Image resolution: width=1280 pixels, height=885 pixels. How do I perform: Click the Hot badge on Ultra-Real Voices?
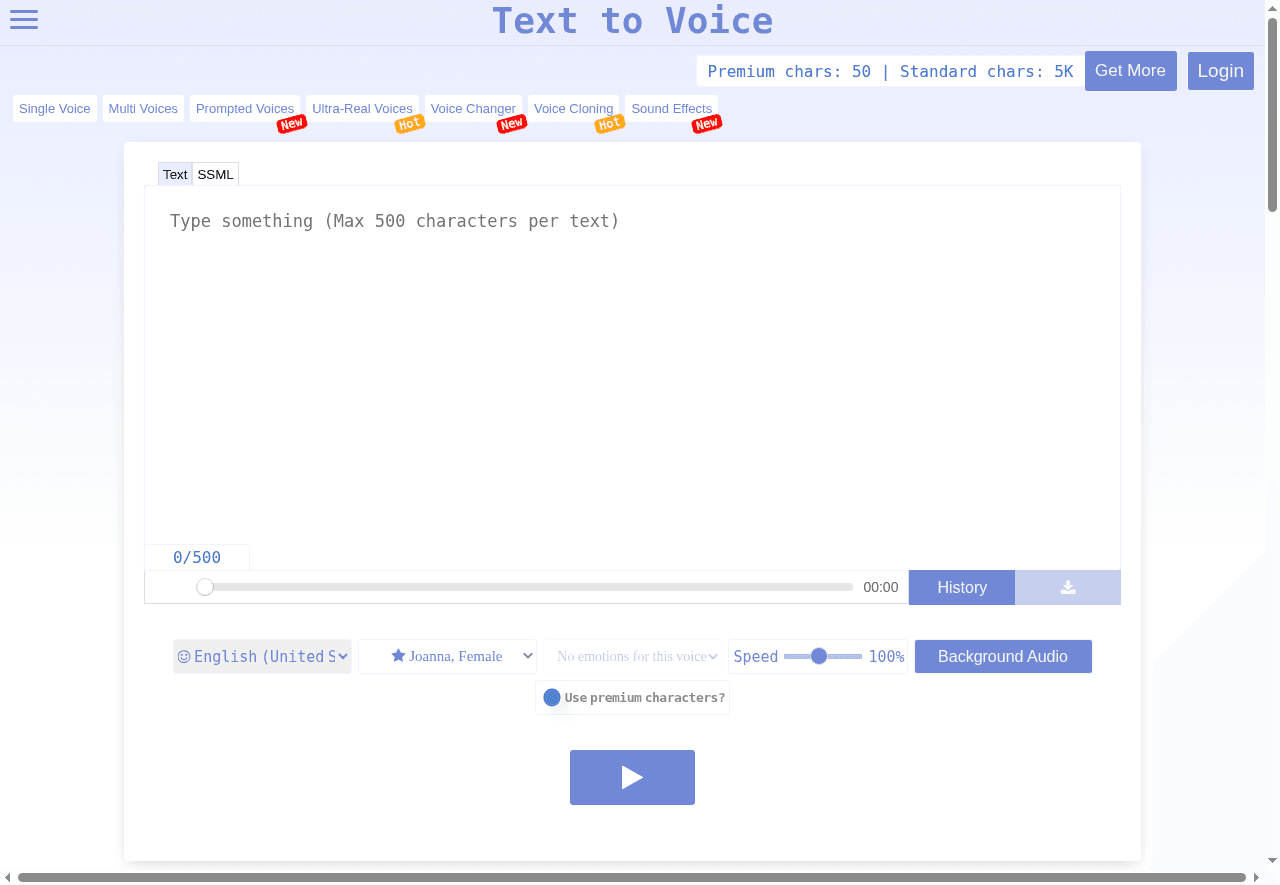(x=409, y=123)
